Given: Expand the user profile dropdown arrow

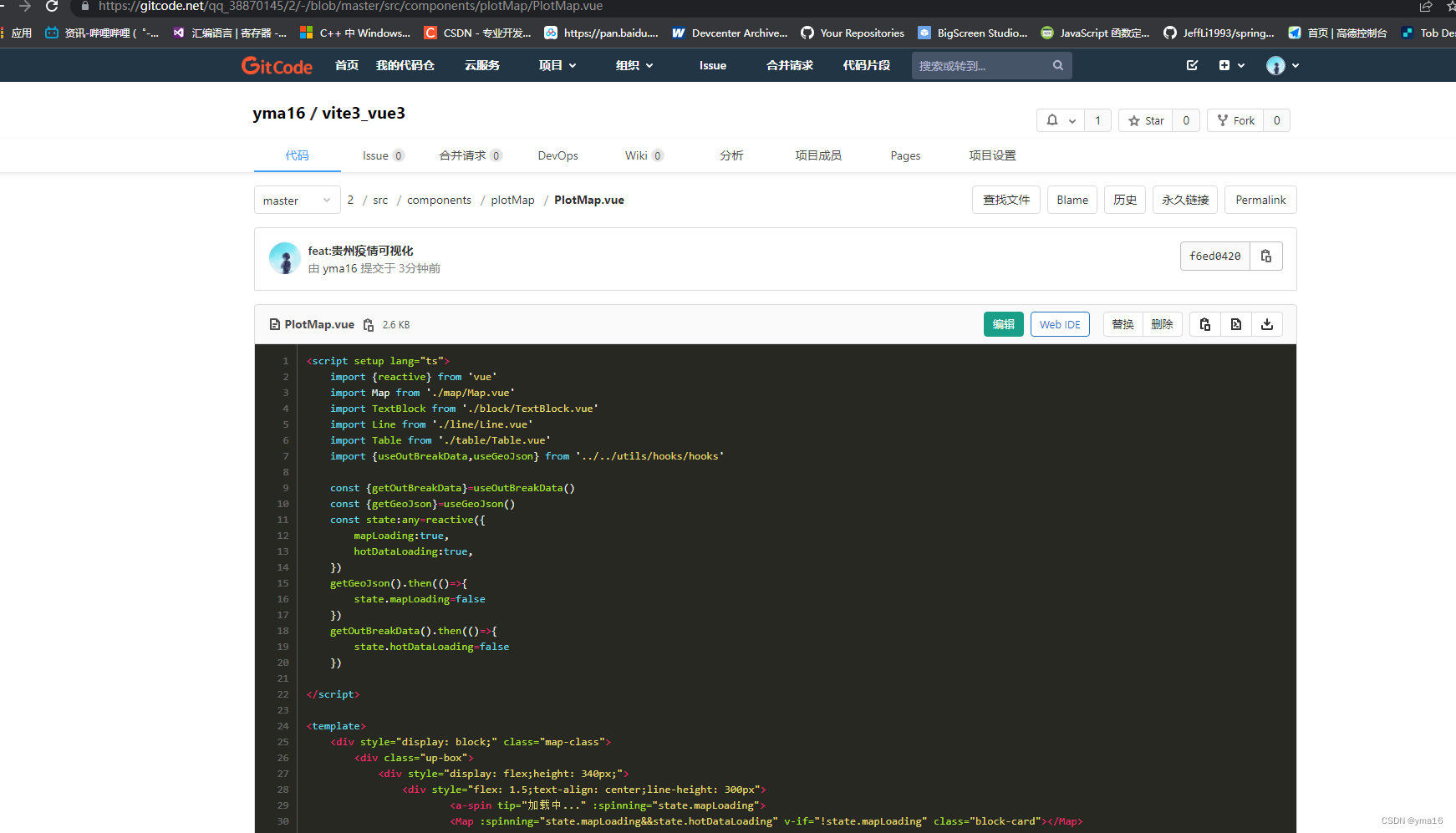Looking at the screenshot, I should (1296, 65).
